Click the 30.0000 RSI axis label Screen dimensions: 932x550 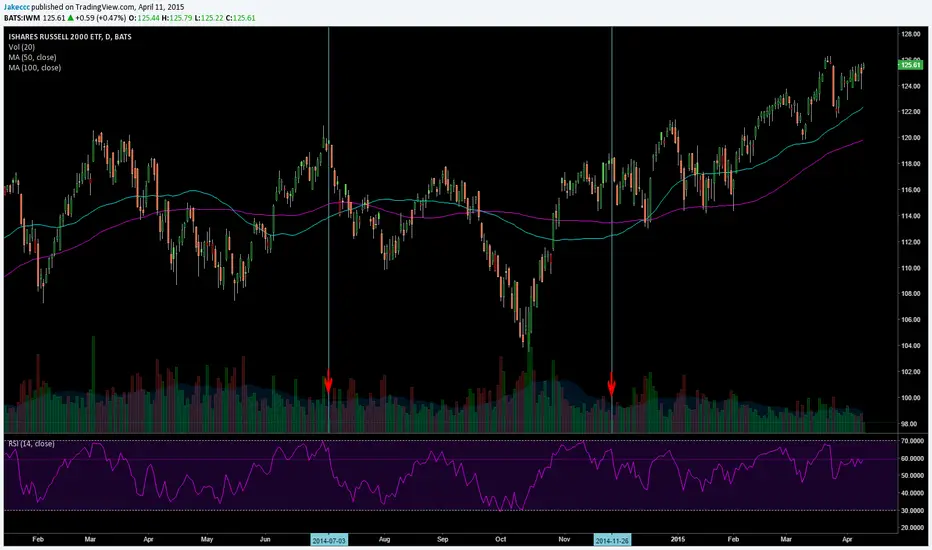912,510
